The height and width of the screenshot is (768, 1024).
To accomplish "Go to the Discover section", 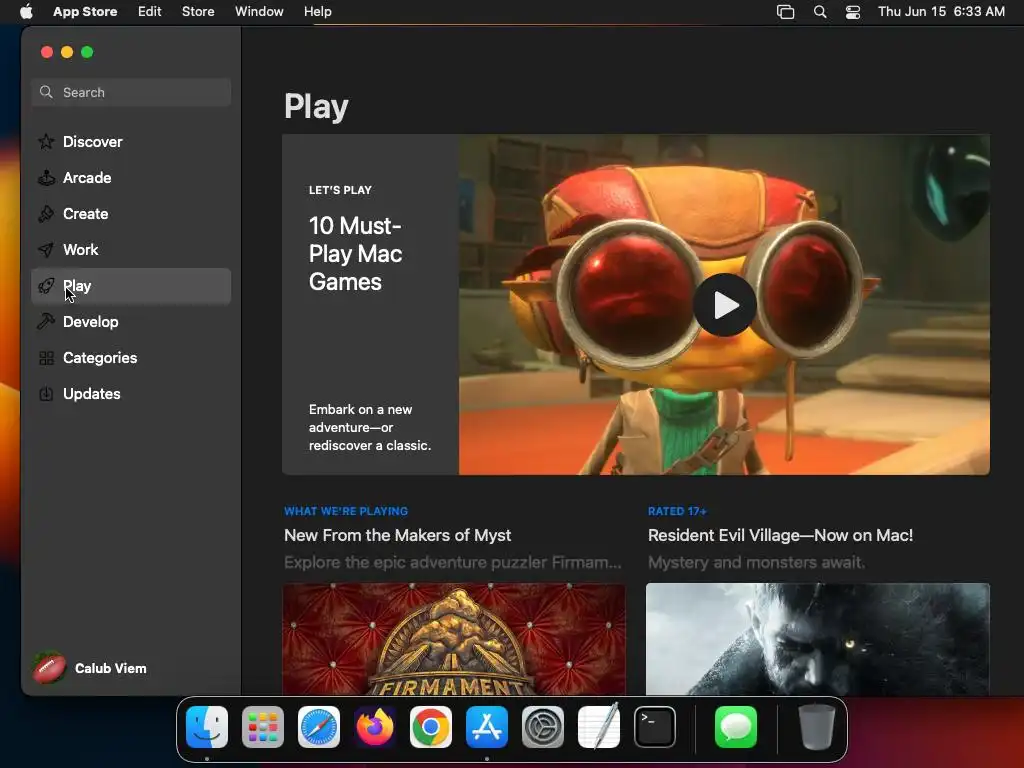I will click(131, 142).
